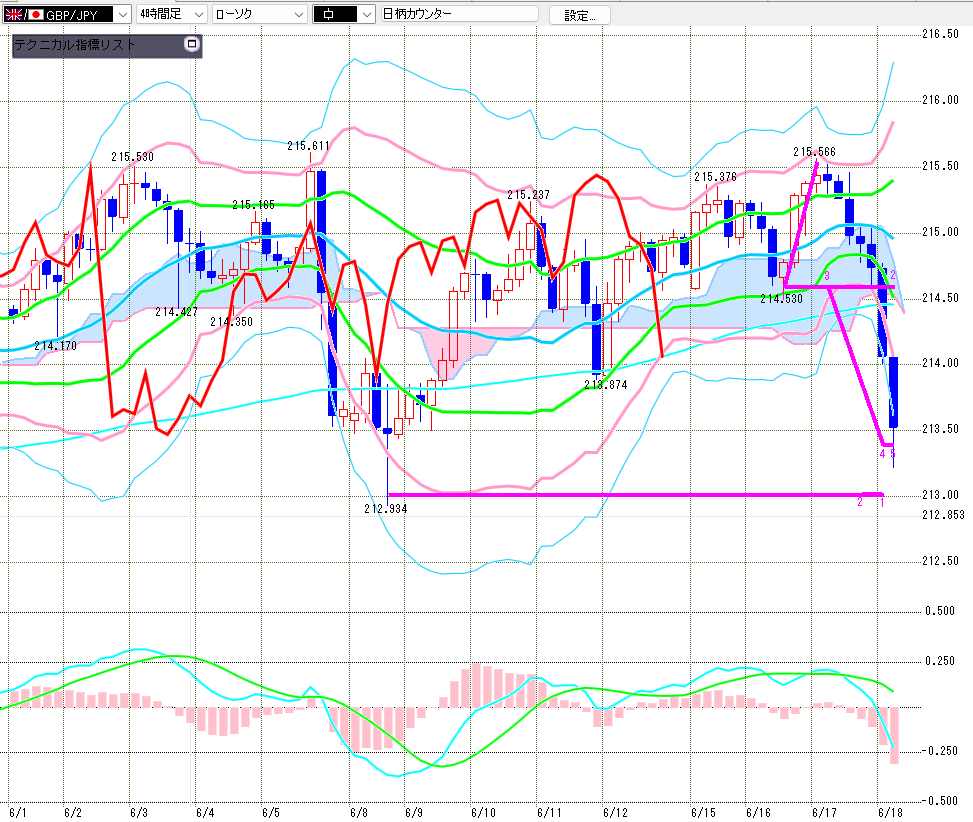The height and width of the screenshot is (822, 973).
Task: Click the 6/12 date label on the time axis
Action: 616,813
